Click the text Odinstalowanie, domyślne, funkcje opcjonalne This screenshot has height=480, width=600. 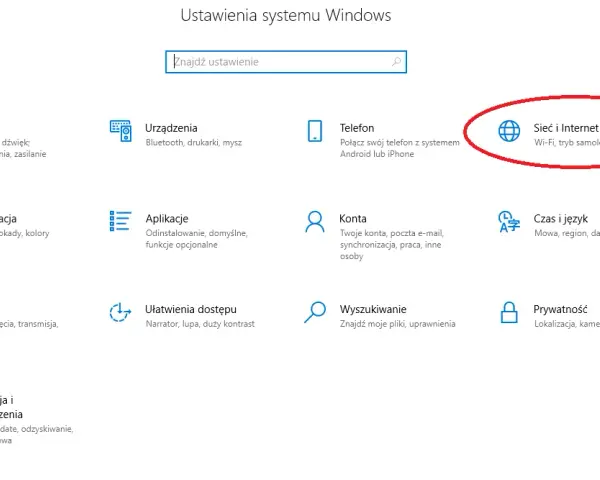[196, 239]
